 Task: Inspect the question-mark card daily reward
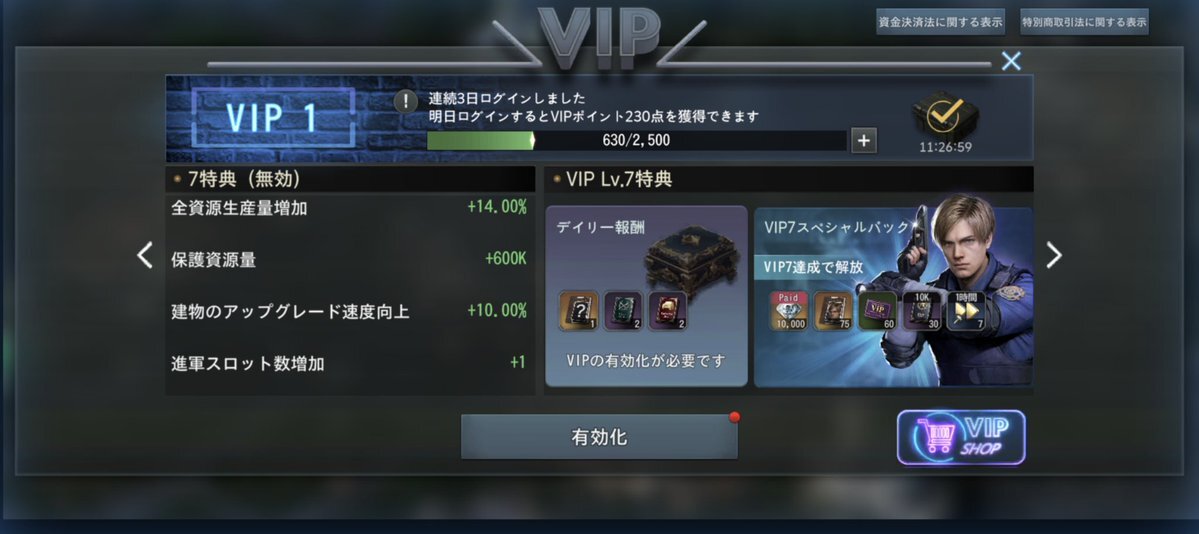click(579, 311)
